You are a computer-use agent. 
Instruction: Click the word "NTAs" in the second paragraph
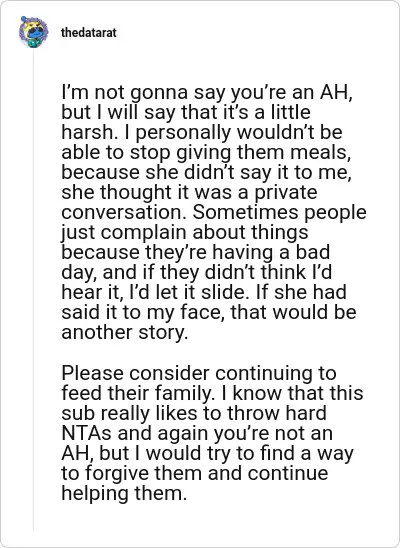click(86, 433)
